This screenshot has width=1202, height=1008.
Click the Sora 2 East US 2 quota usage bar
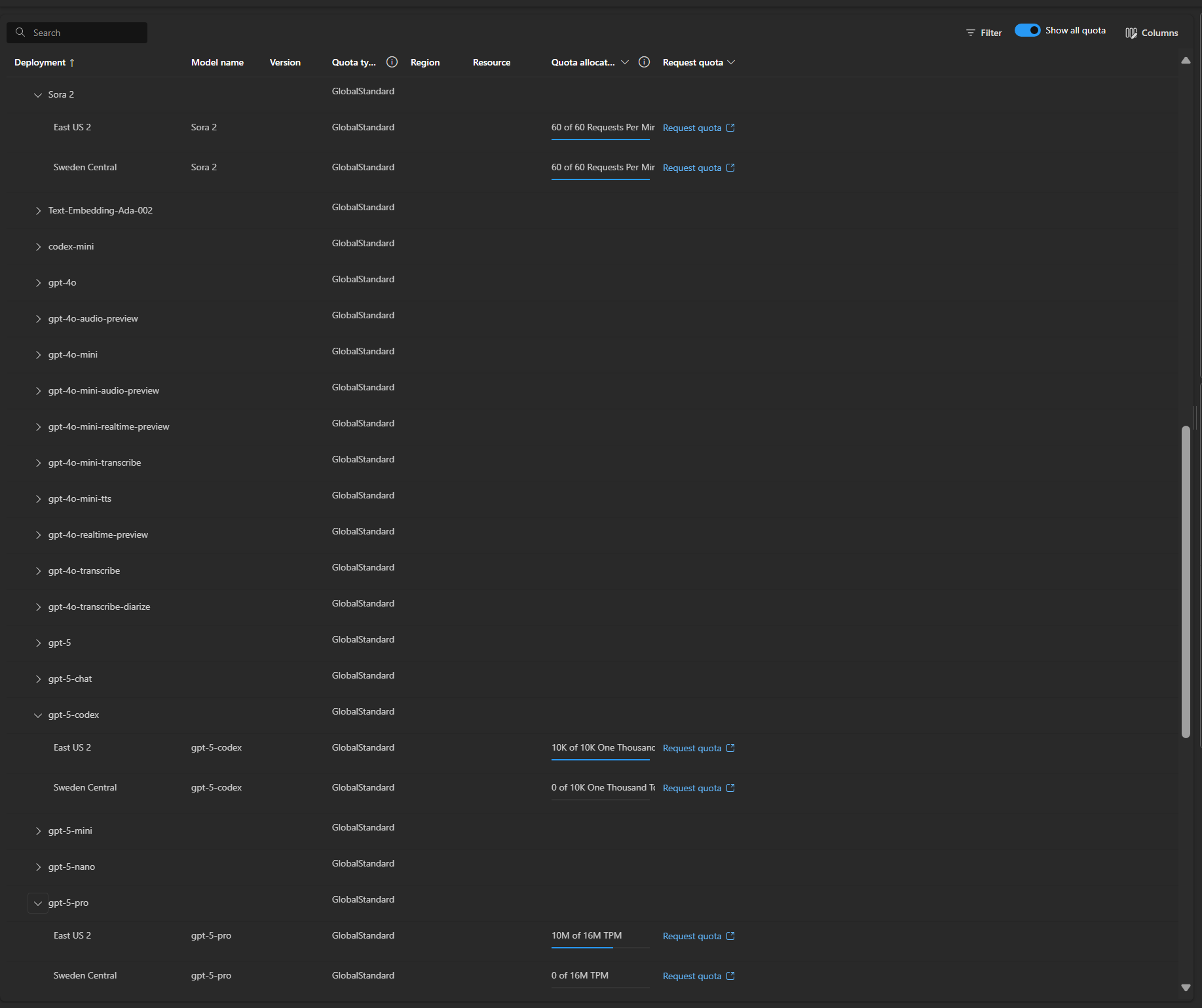pyautogui.click(x=601, y=139)
